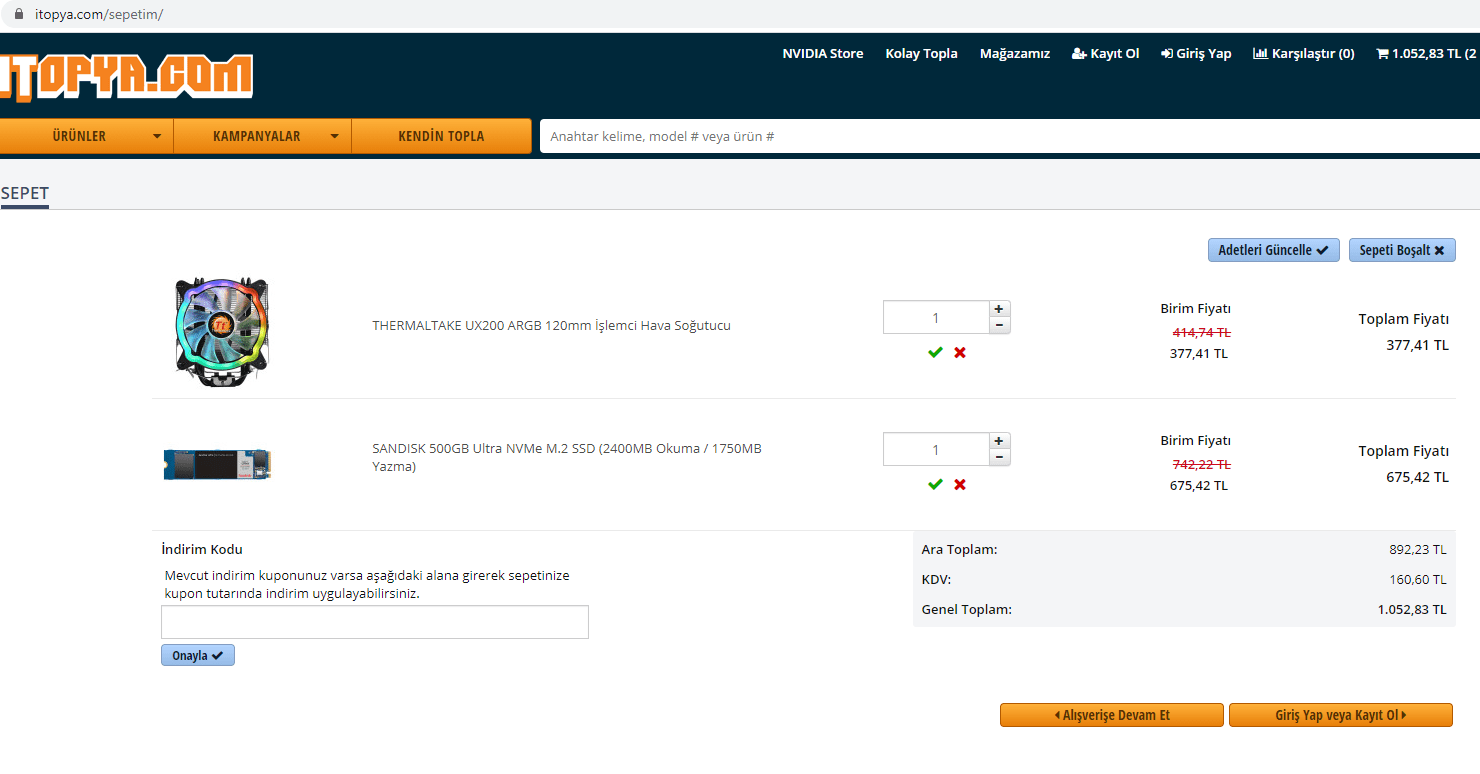Click Thermaltake cooler quantity field
Viewport: 1480px width, 774px height.
(936, 318)
